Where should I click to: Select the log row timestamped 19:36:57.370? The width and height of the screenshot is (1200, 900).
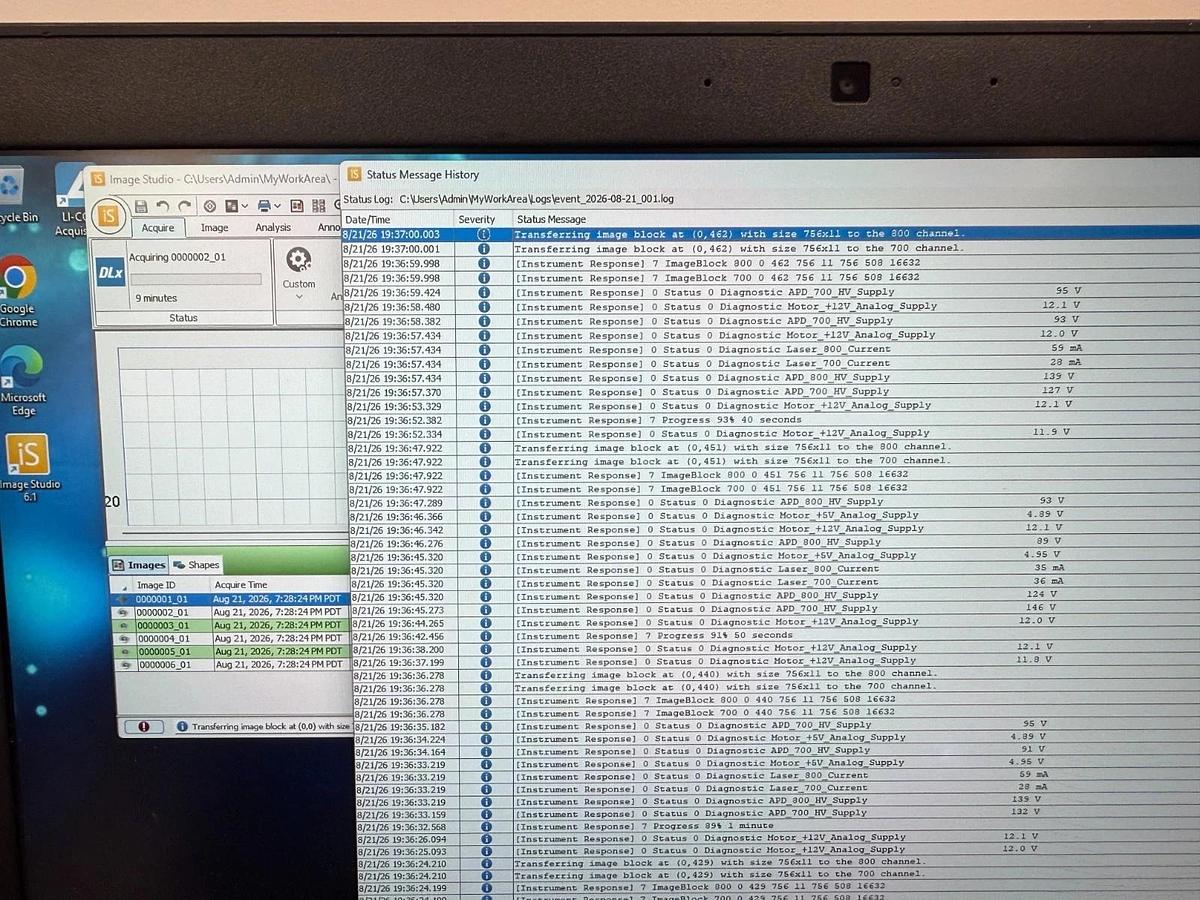[770, 392]
